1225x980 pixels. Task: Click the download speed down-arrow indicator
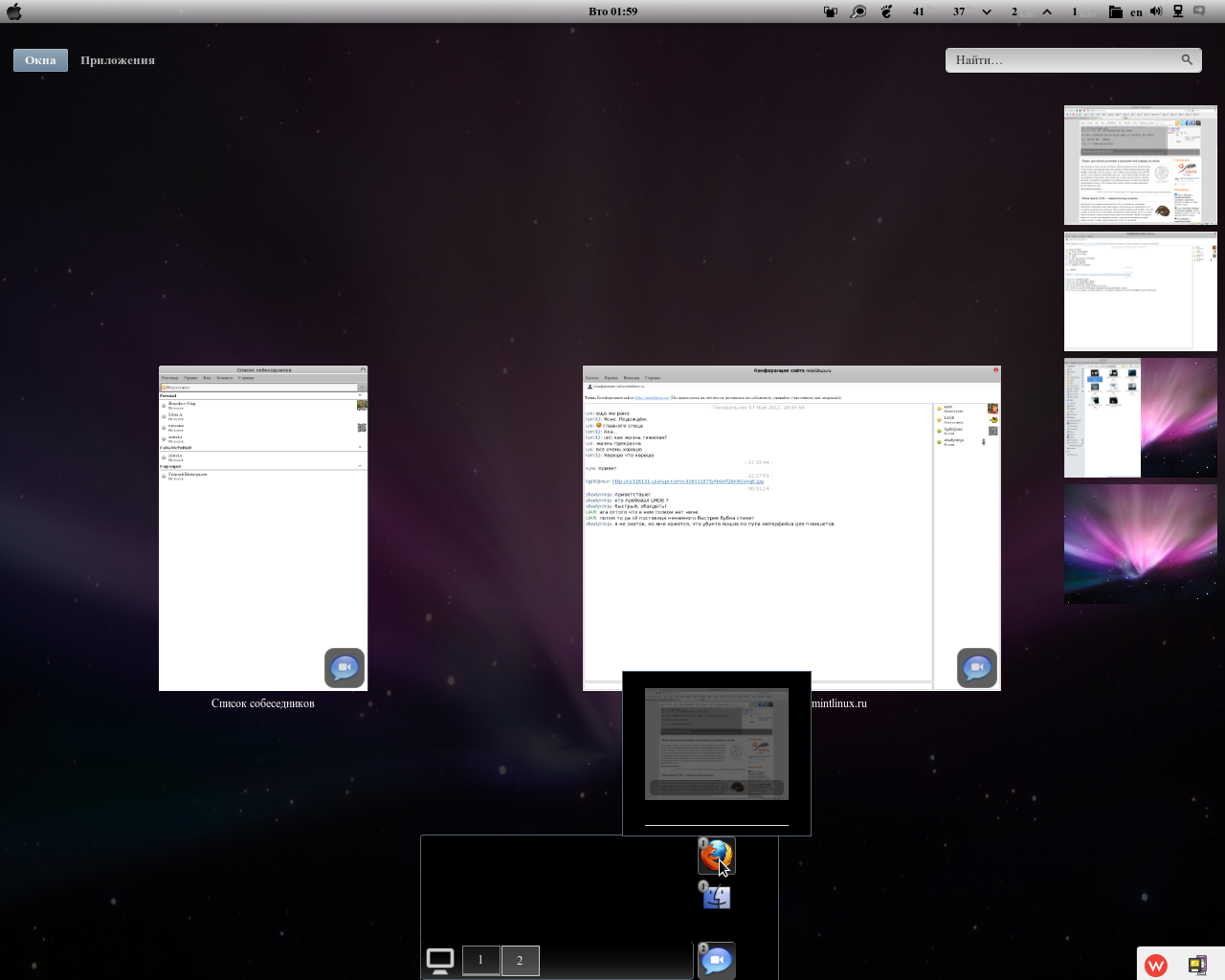pos(987,11)
